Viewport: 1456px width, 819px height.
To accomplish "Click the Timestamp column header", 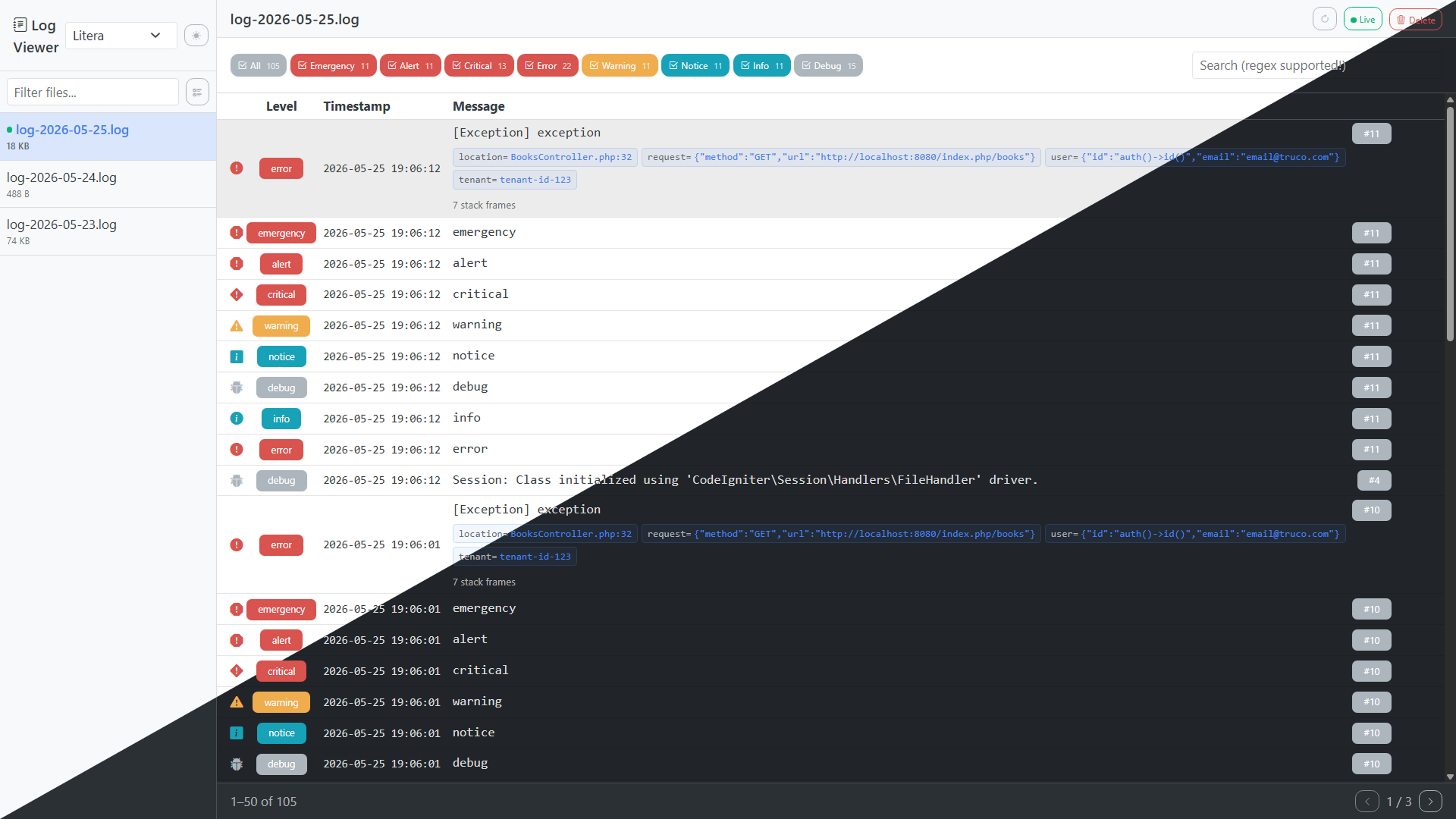I will point(356,106).
